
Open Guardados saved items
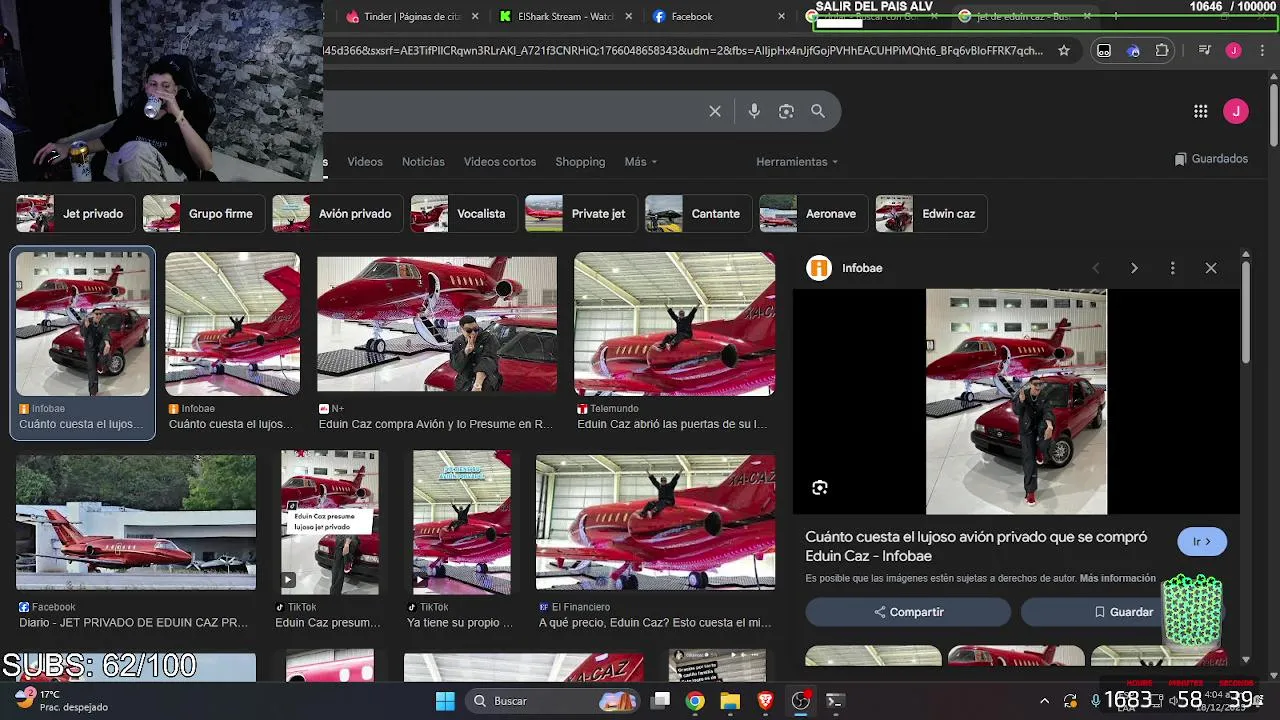(1211, 159)
